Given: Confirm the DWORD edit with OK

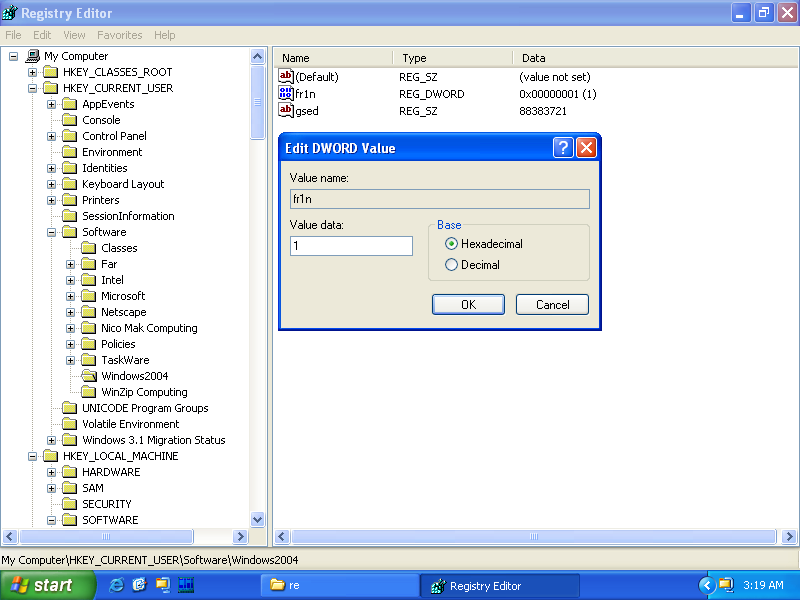Looking at the screenshot, I should pos(468,305).
